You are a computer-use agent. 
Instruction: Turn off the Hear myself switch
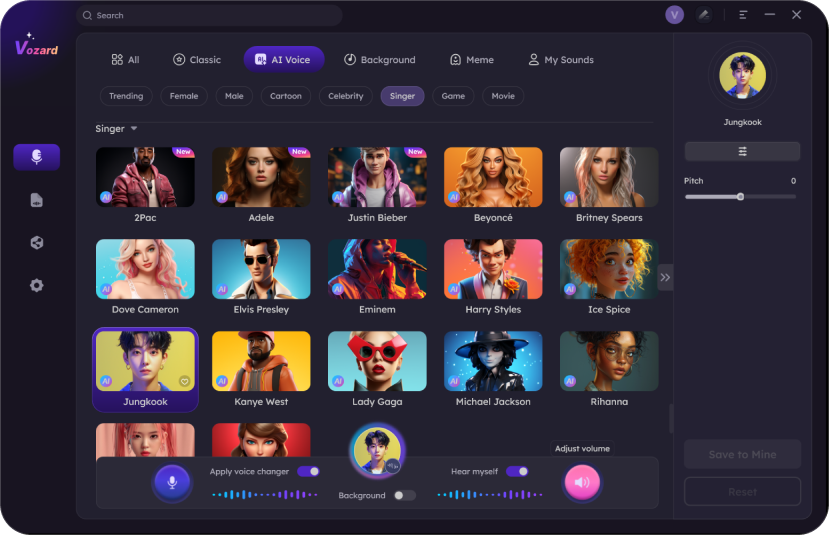(517, 471)
